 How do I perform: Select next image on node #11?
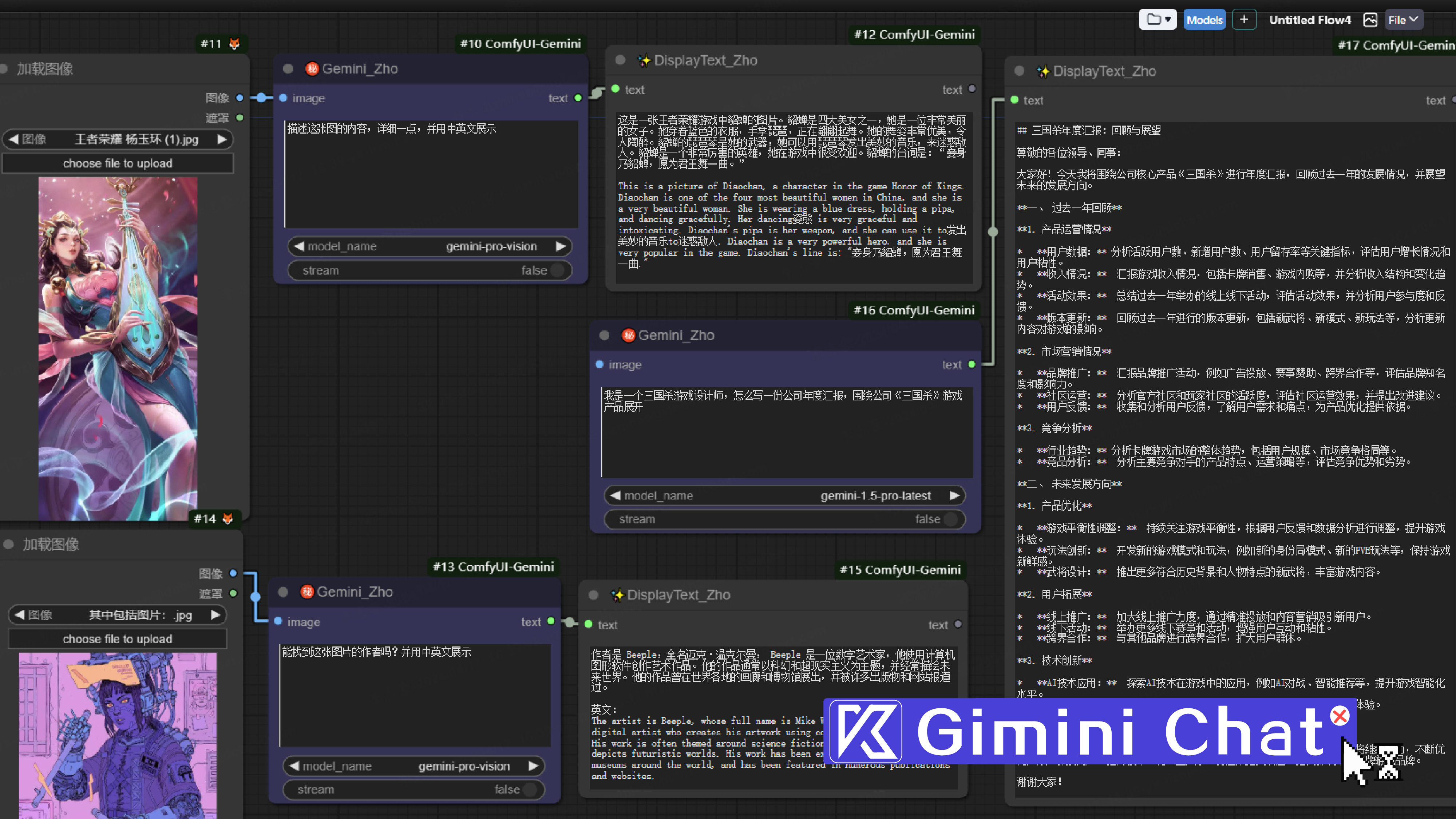(222, 139)
